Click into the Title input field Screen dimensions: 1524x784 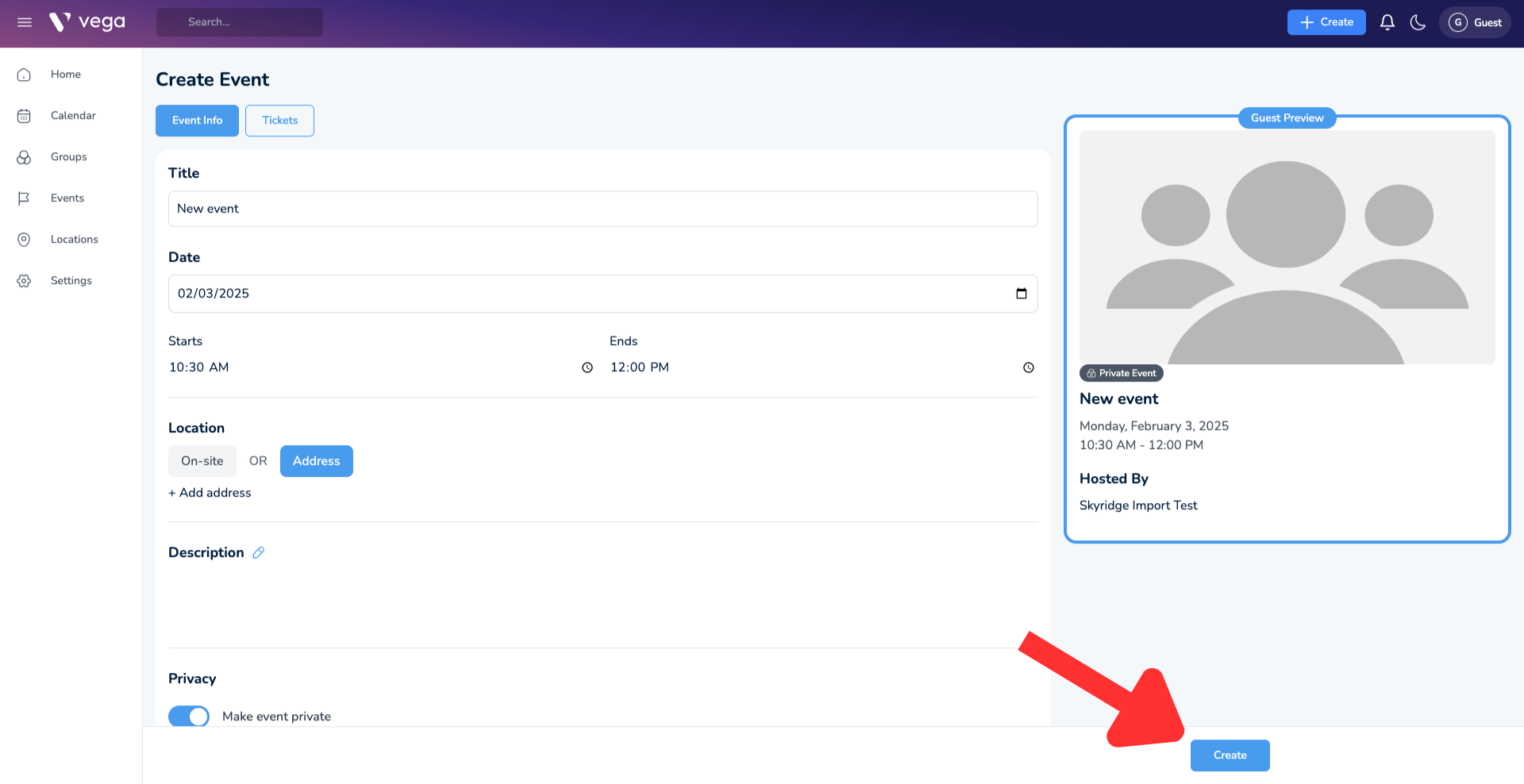pos(602,209)
